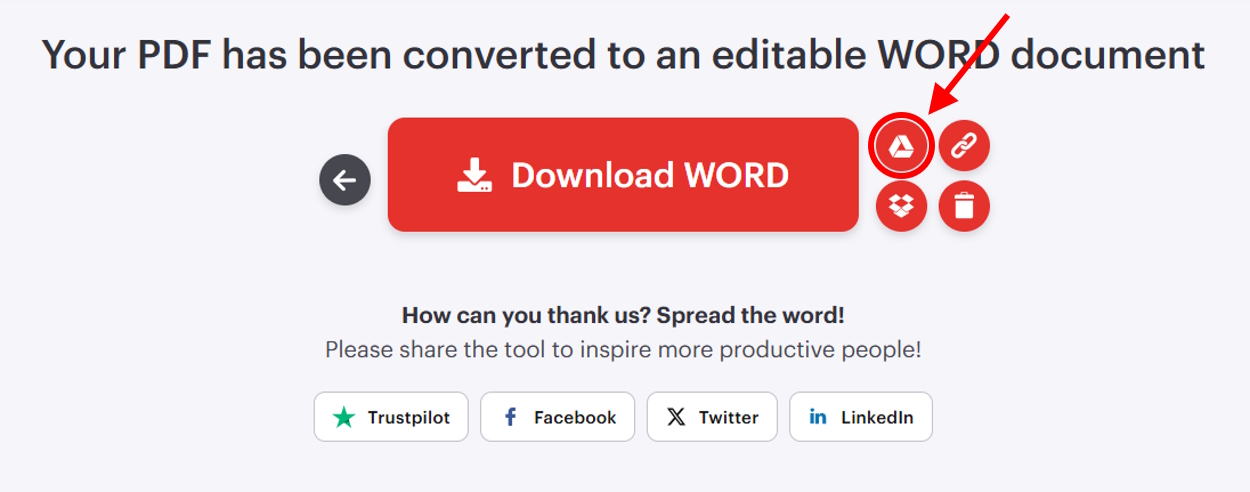Click the X logo beside Twitter
The image size is (1250, 492).
pos(676,417)
